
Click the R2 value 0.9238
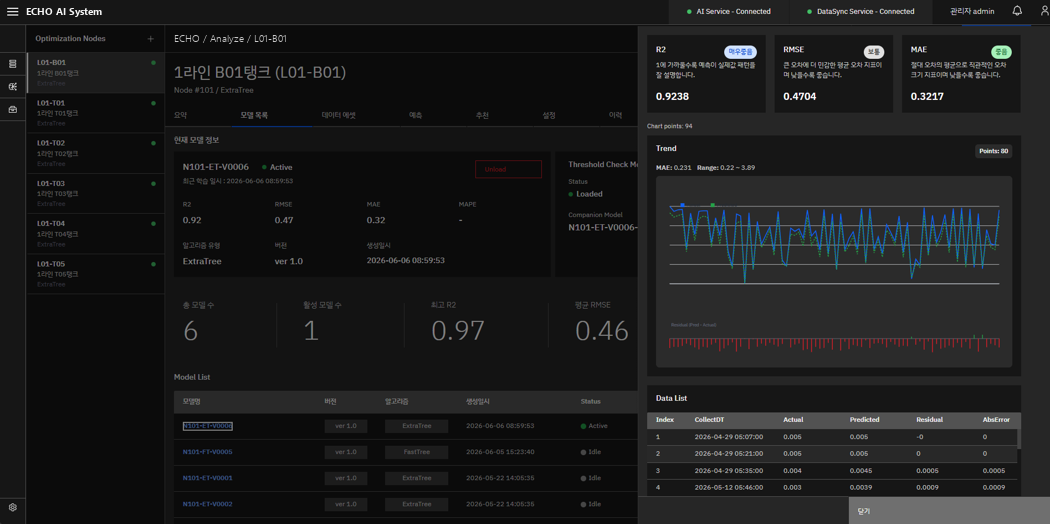[672, 96]
